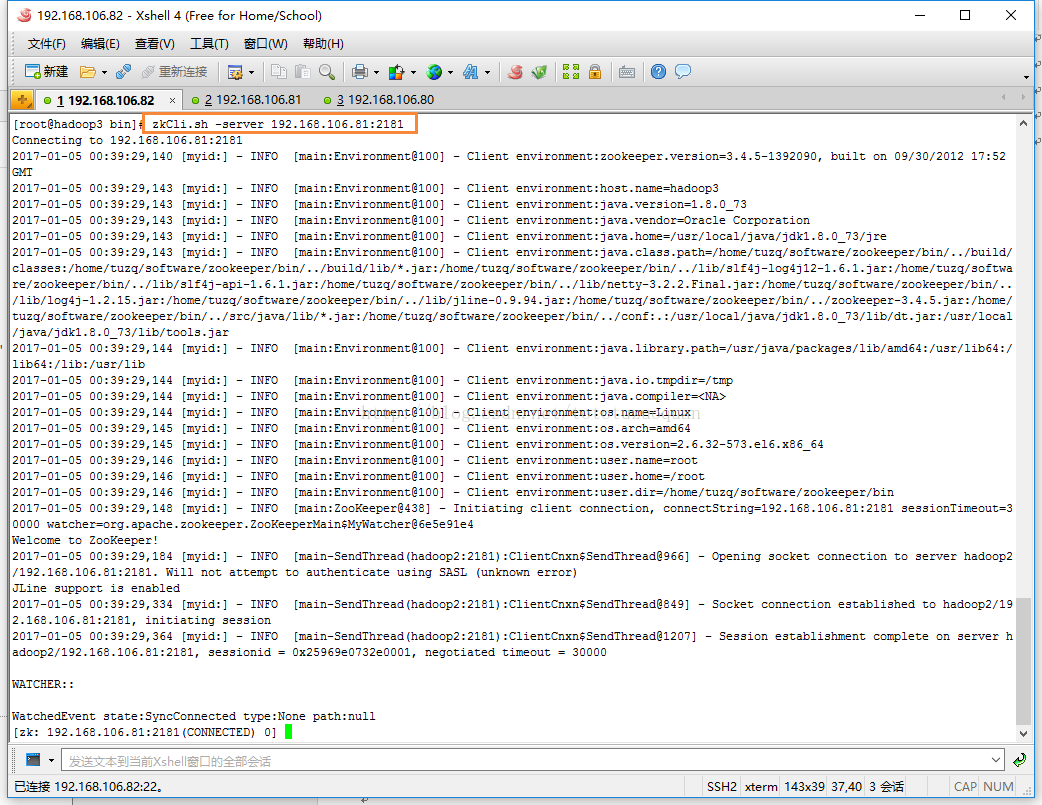This screenshot has height=805, width=1042.
Task: Open the 查看(V) menu
Action: point(155,44)
